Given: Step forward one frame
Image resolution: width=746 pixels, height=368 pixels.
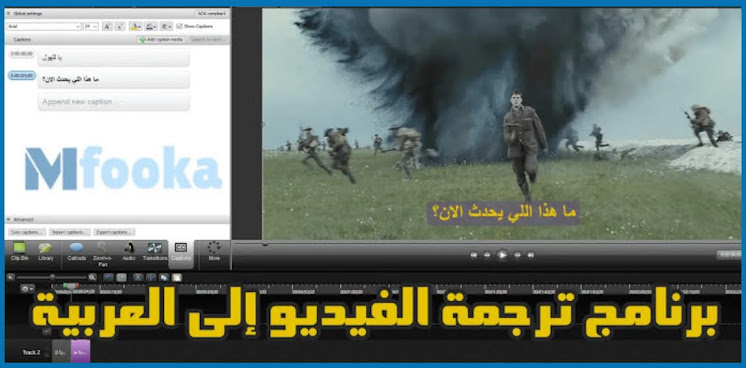Looking at the screenshot, I should coord(517,255).
